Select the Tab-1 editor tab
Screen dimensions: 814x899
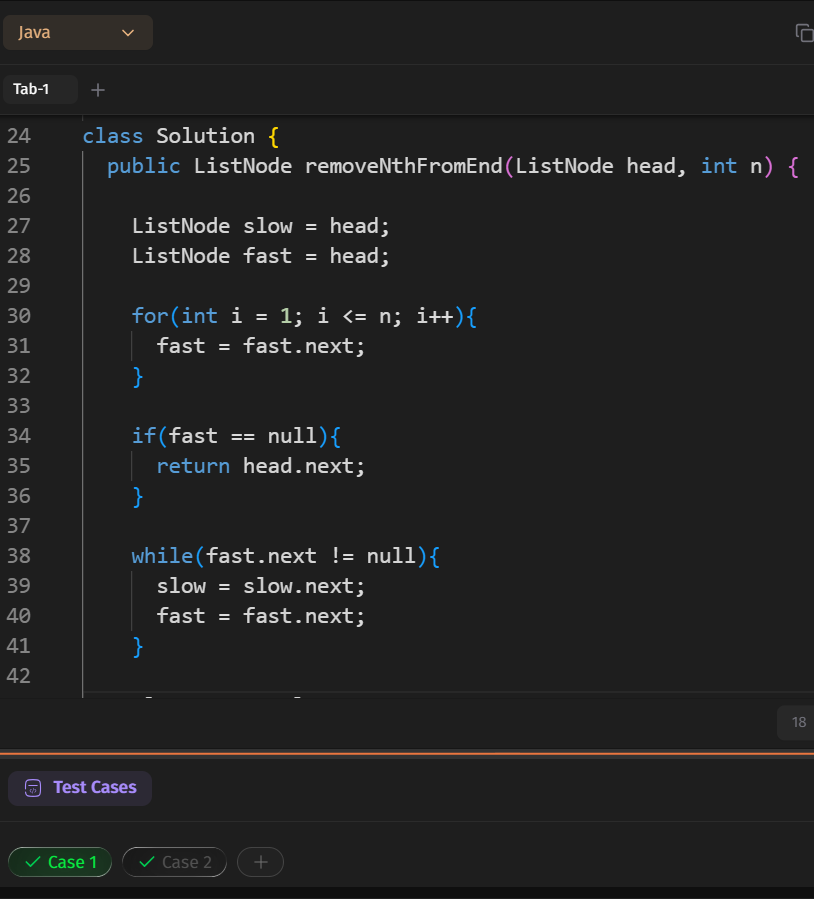pos(40,89)
